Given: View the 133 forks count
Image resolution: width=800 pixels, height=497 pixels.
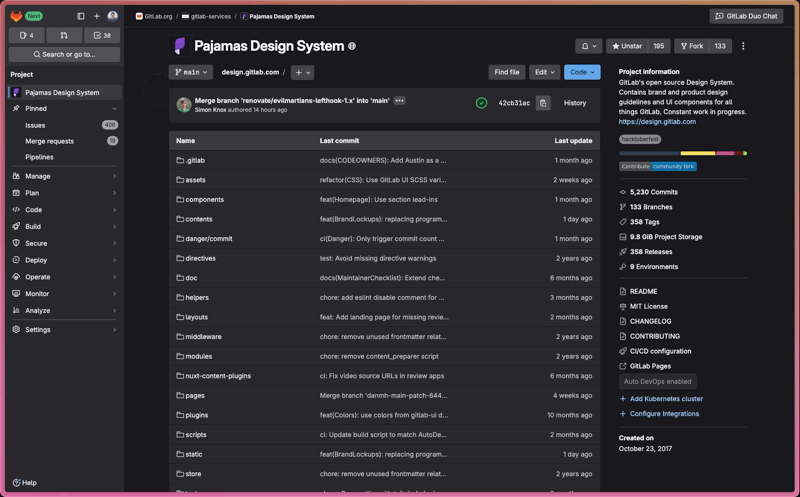Looking at the screenshot, I should tap(720, 46).
